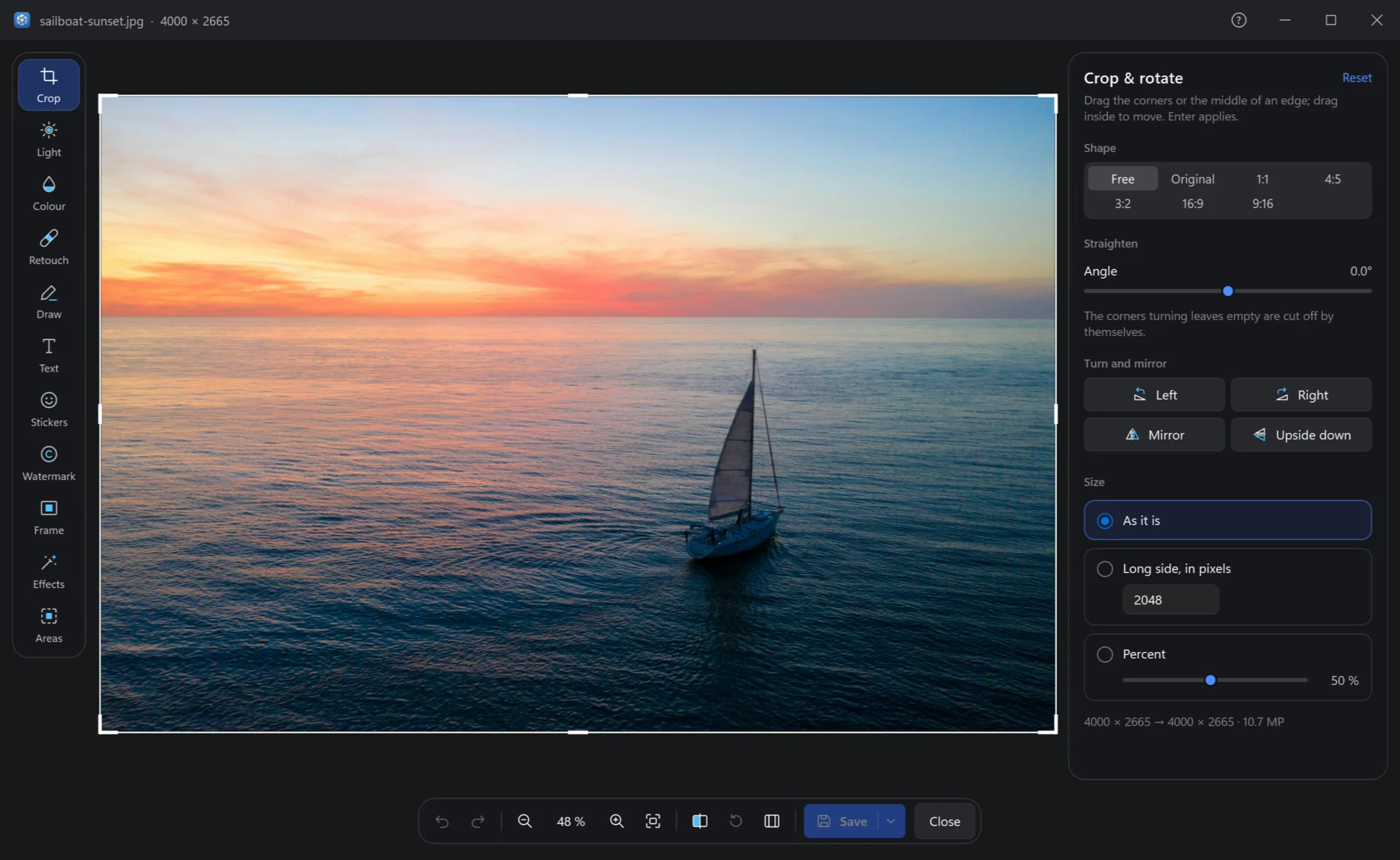Expand the Save options dropdown arrow
Screen dimensions: 1400x860
tap(891, 821)
